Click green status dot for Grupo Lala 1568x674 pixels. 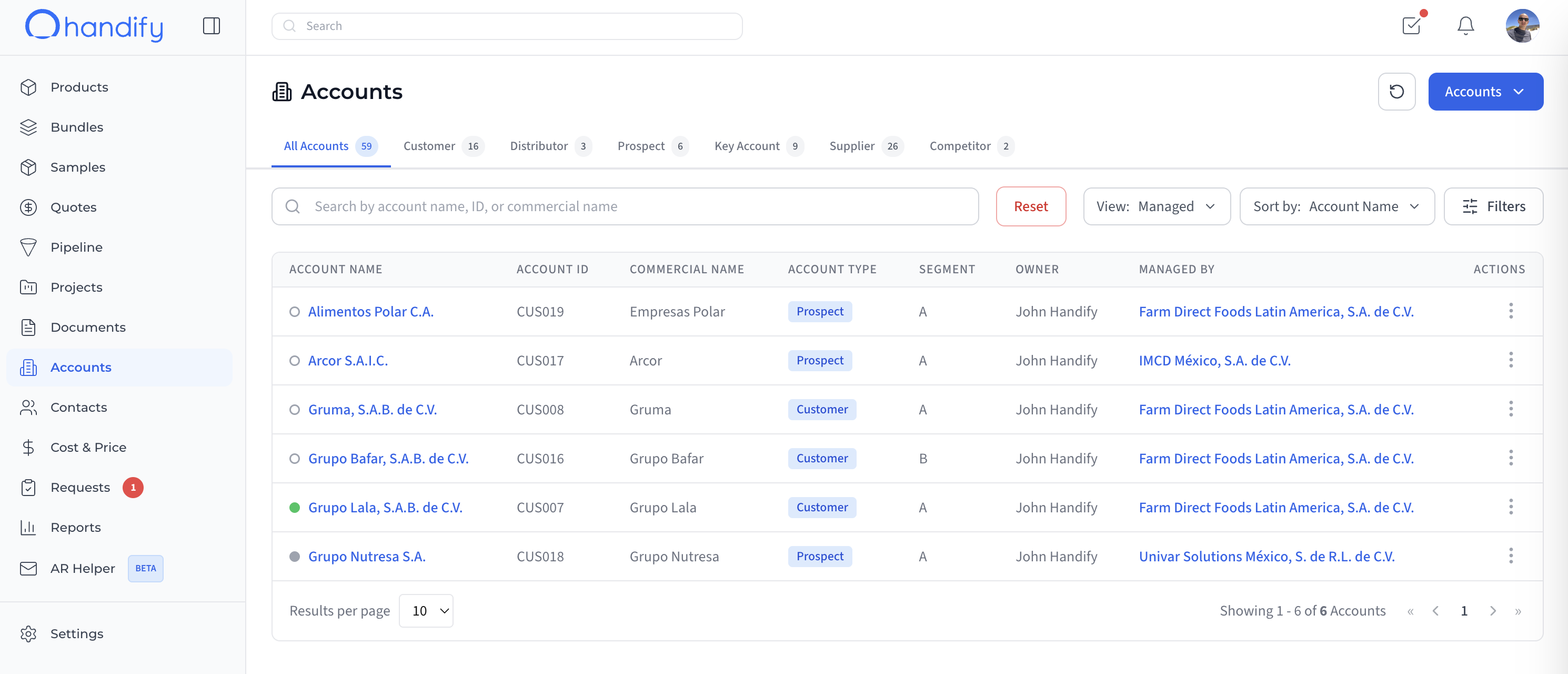(295, 508)
